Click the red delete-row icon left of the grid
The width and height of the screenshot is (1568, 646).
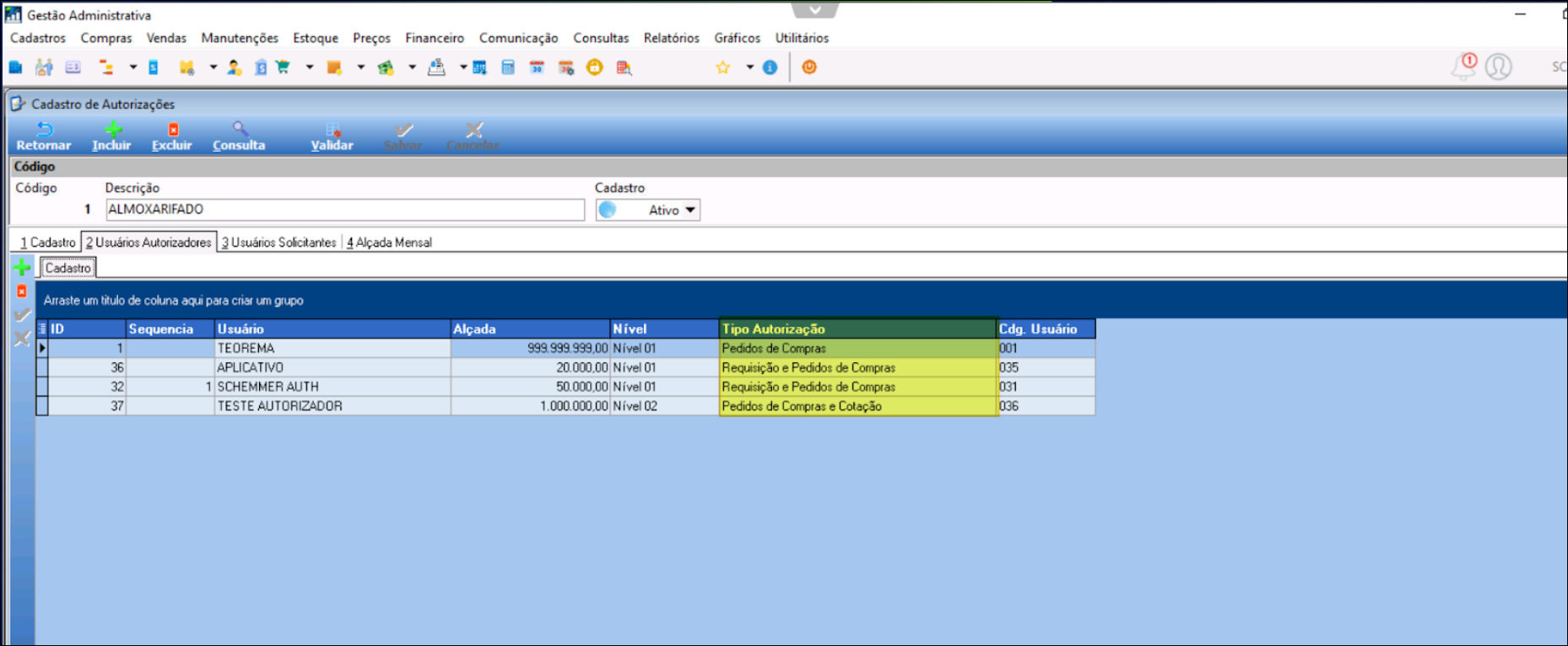coord(22,291)
